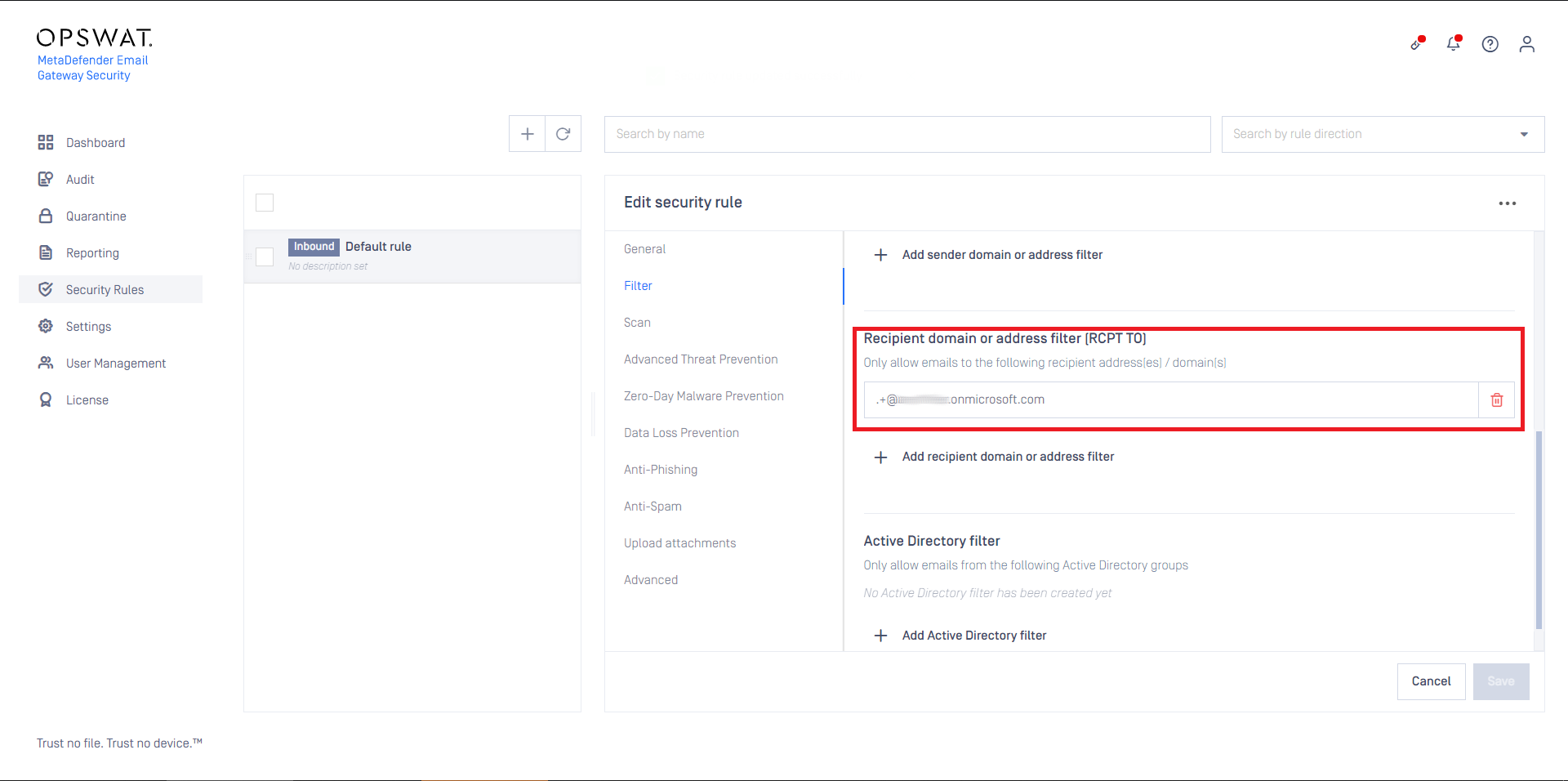The height and width of the screenshot is (781, 1568).
Task: Expand the rule direction search dropdown
Action: (1523, 134)
